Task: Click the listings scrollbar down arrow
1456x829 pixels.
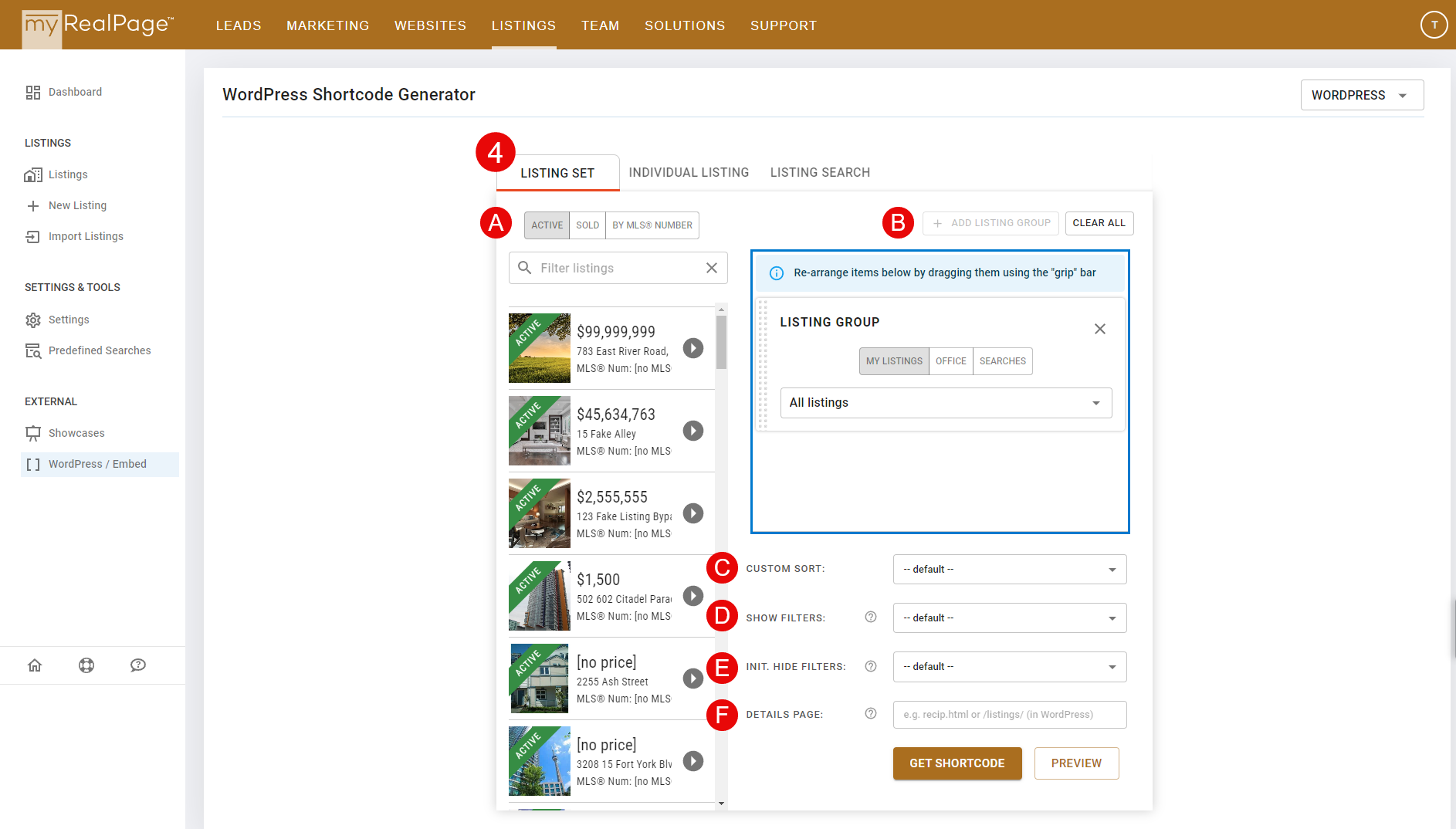Action: tap(721, 804)
